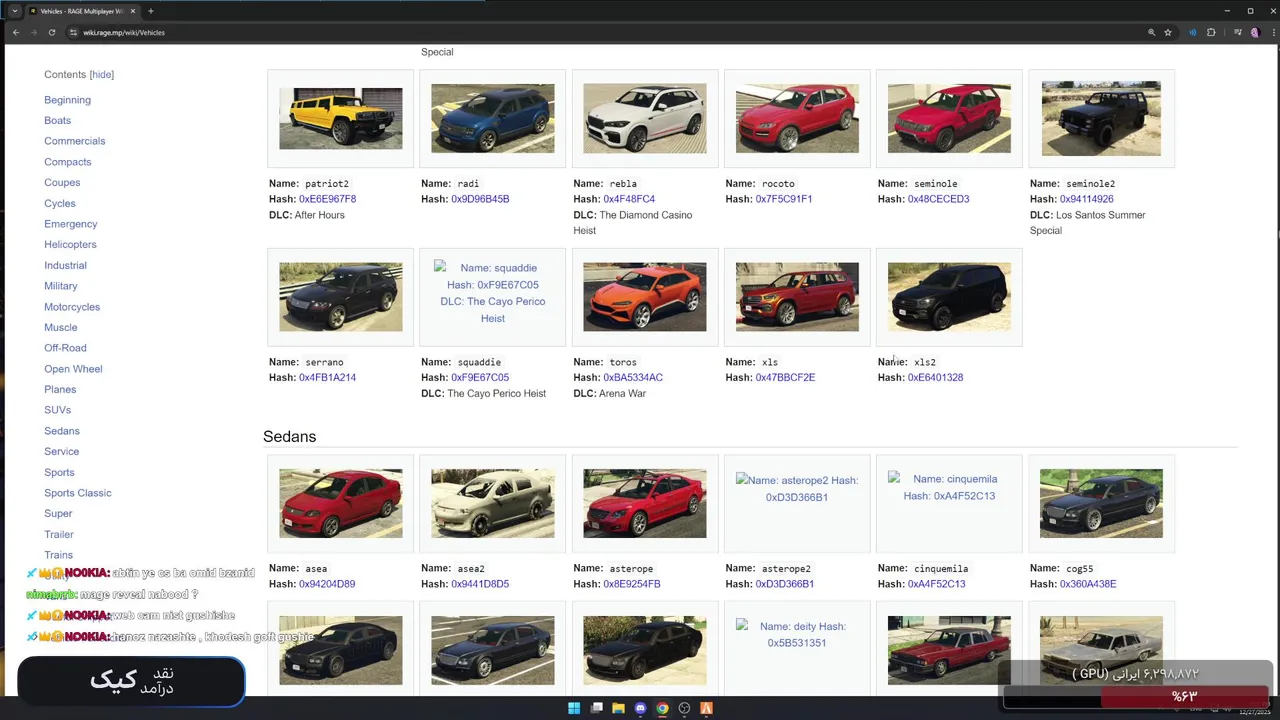1280x720 pixels.
Task: Open File Explorer from the taskbar
Action: pyautogui.click(x=618, y=708)
